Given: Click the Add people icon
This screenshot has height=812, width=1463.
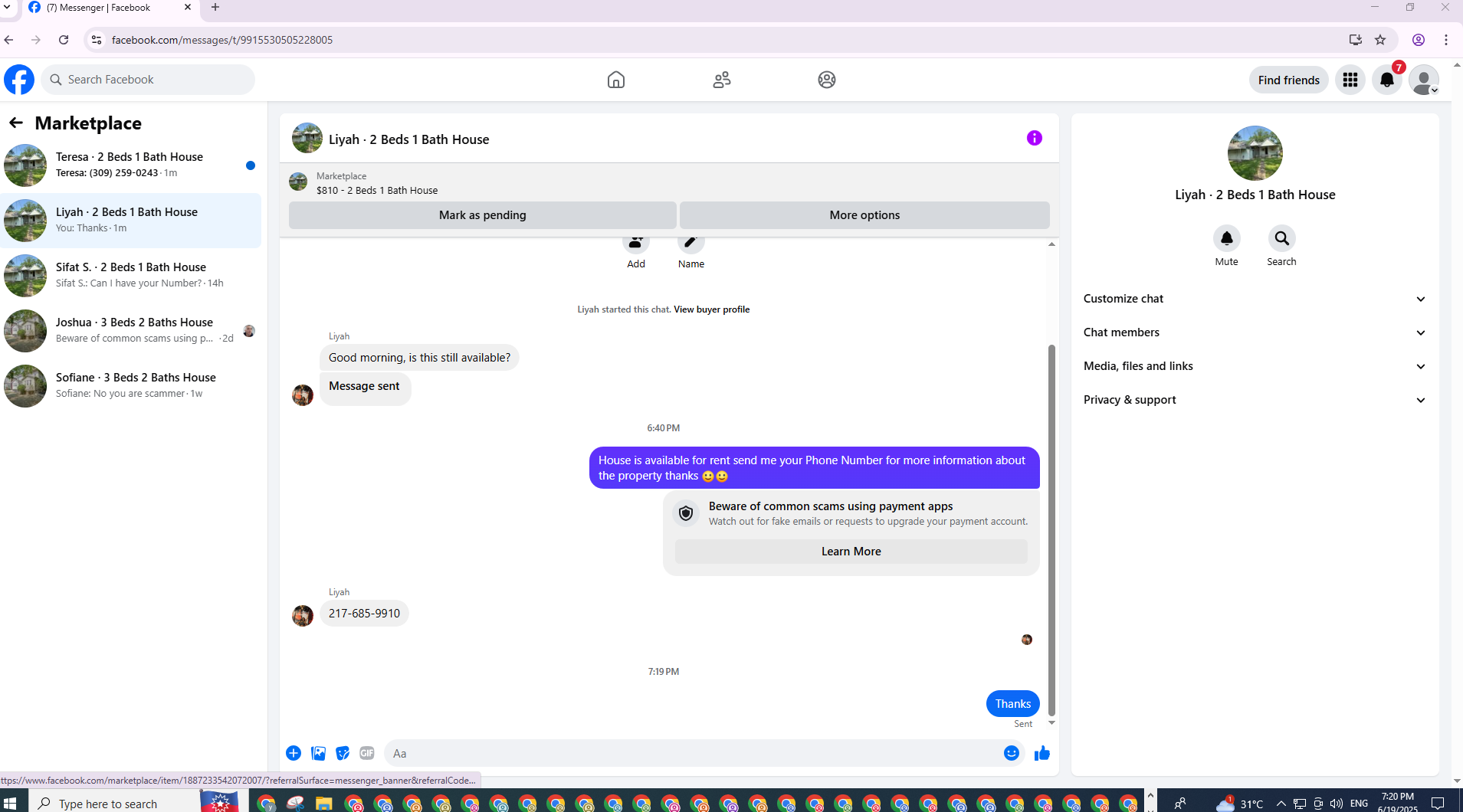Looking at the screenshot, I should click(x=636, y=244).
